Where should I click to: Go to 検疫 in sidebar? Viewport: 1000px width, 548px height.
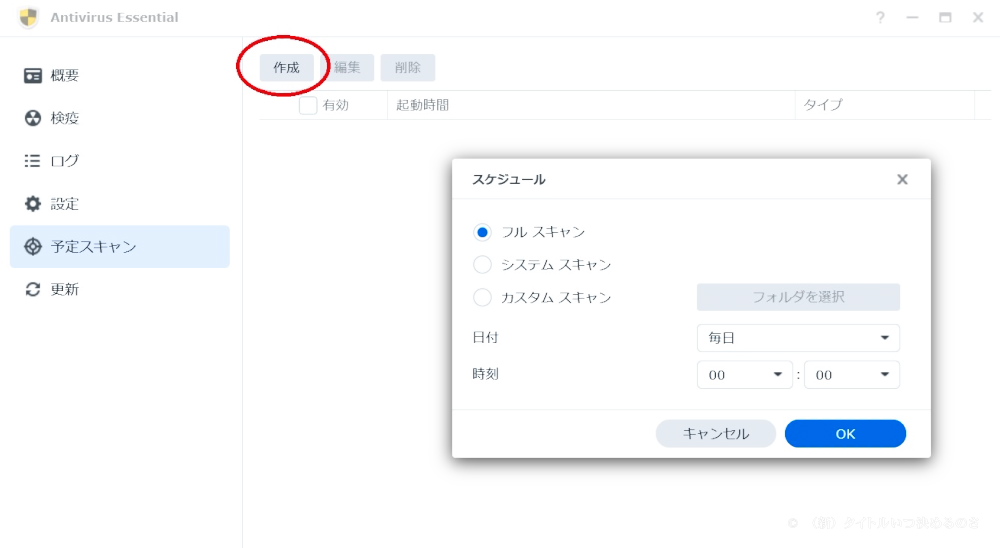[x=120, y=118]
